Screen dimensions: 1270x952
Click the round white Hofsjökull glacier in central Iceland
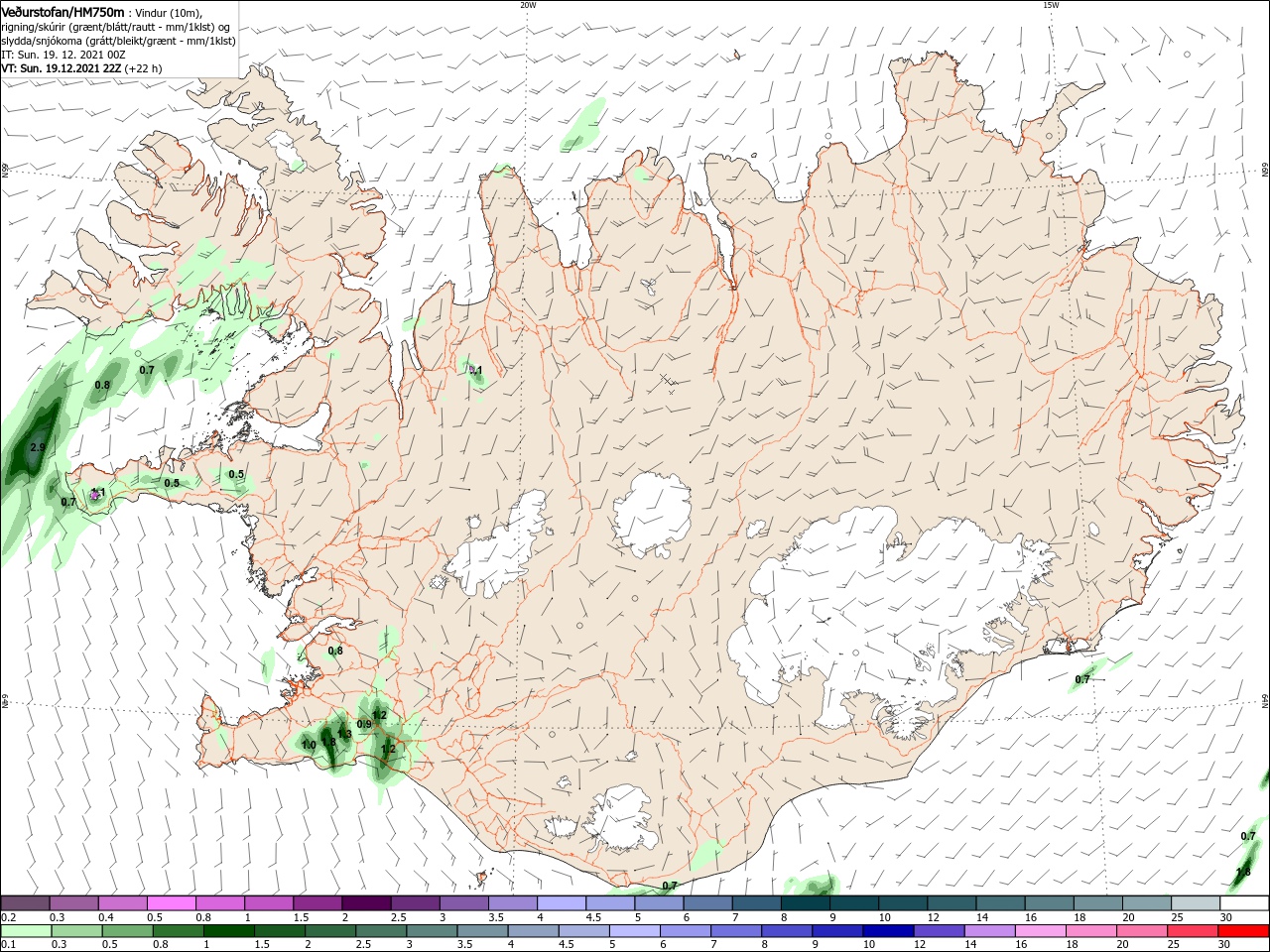652,515
